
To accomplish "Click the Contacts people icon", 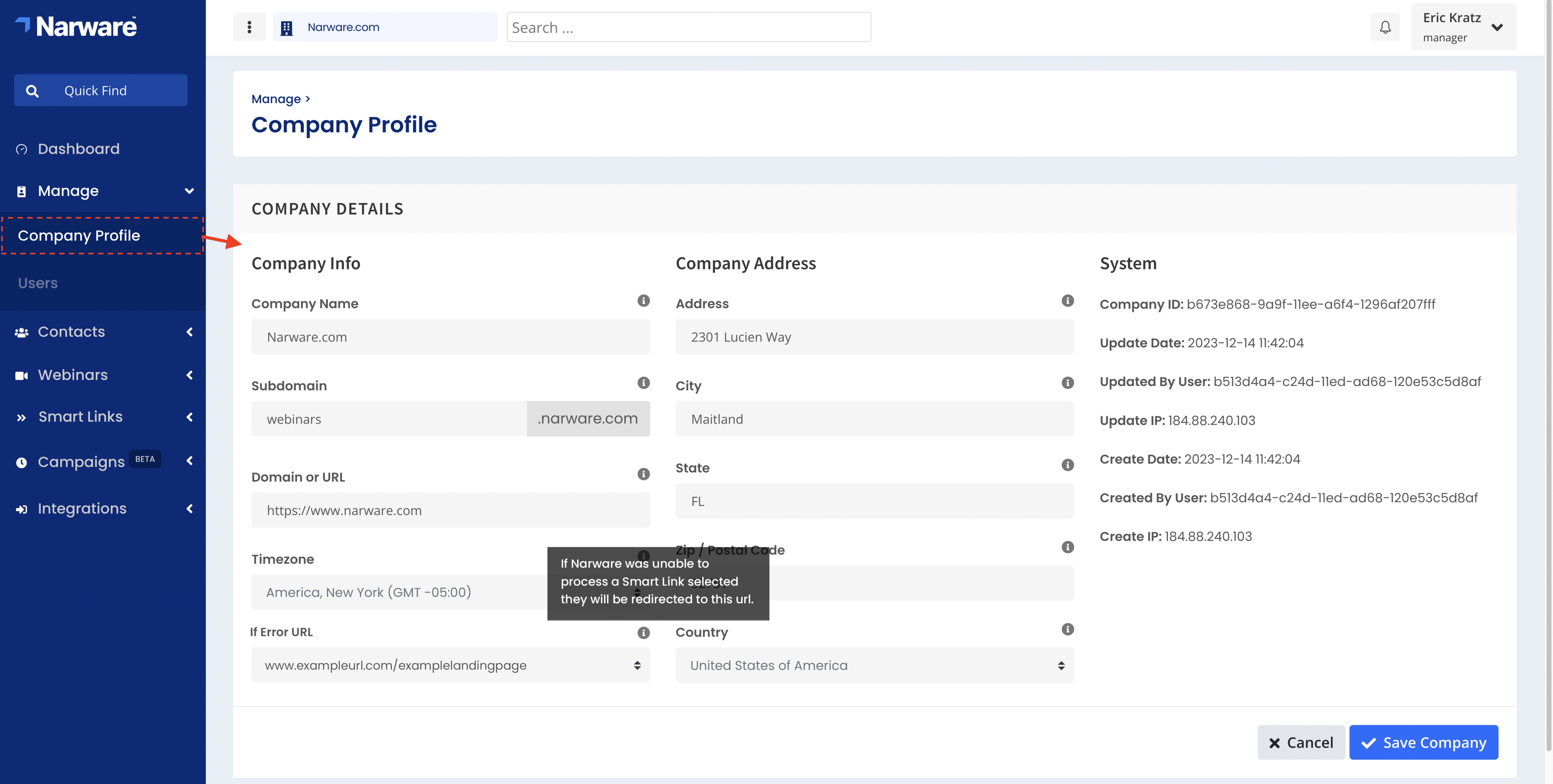I will point(22,332).
